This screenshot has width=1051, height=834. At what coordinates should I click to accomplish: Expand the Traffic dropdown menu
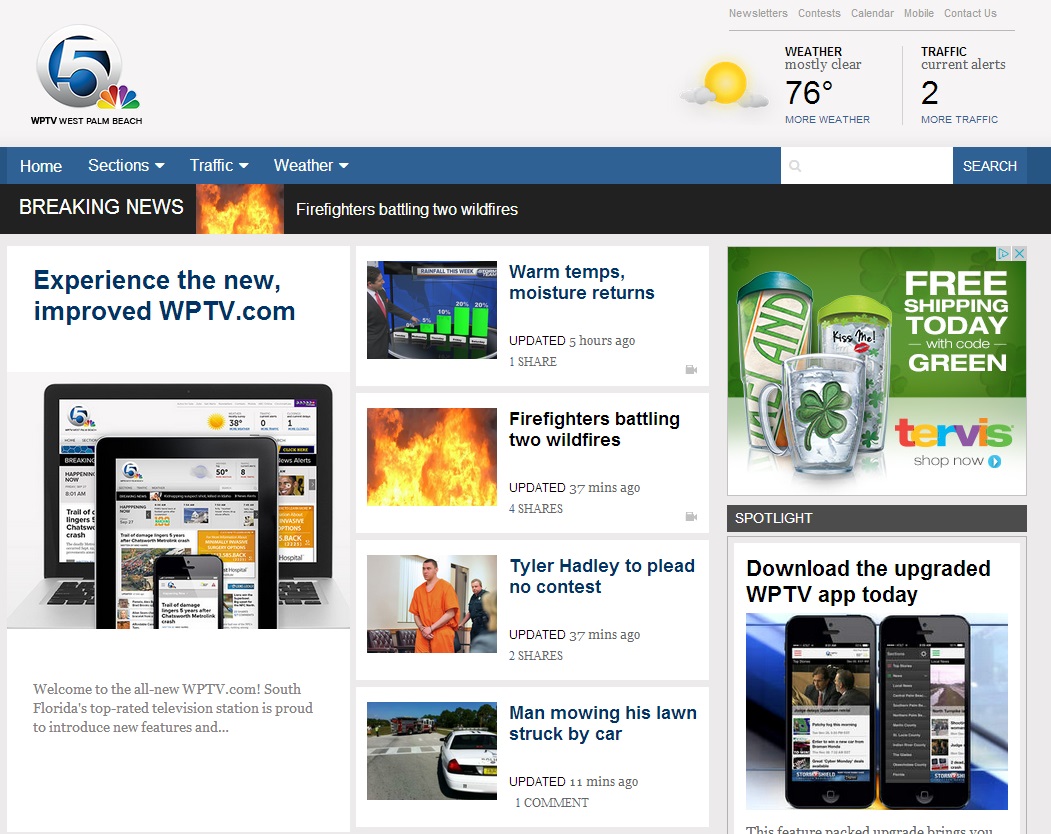219,166
